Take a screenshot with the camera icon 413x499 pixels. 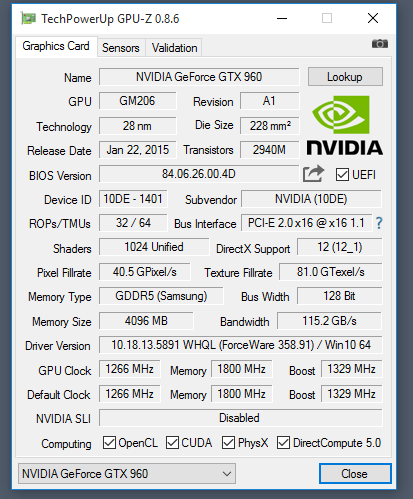[380, 43]
